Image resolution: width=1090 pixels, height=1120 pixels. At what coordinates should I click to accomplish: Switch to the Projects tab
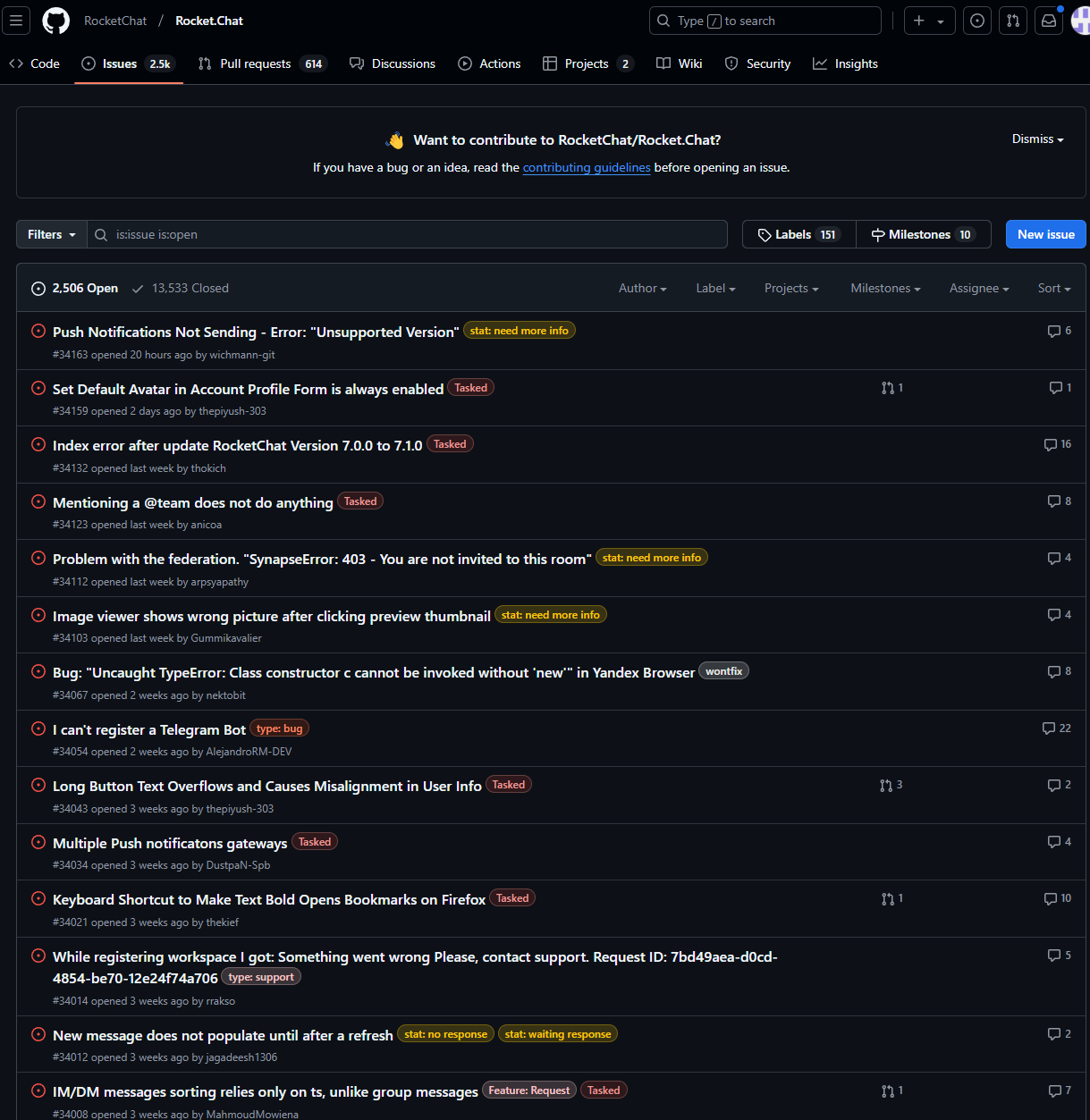[x=587, y=63]
